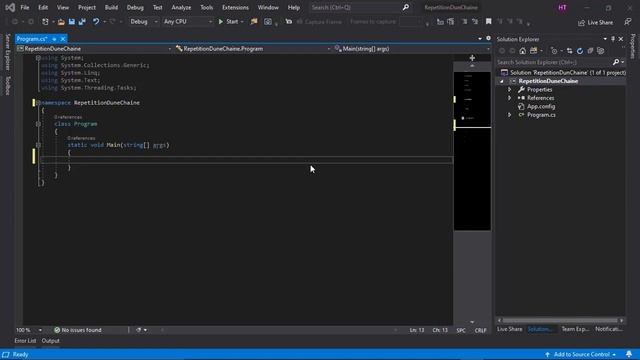
Task: Collapse the Main method code block
Action: [x=38, y=145]
